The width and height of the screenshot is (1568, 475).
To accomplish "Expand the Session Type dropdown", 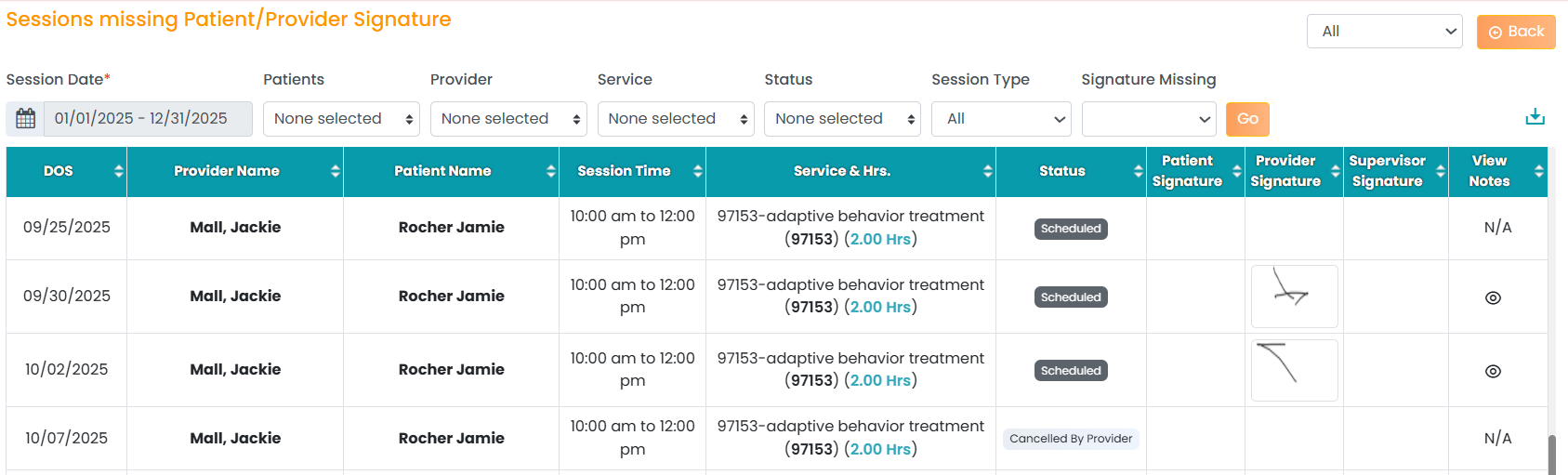I will [1001, 119].
